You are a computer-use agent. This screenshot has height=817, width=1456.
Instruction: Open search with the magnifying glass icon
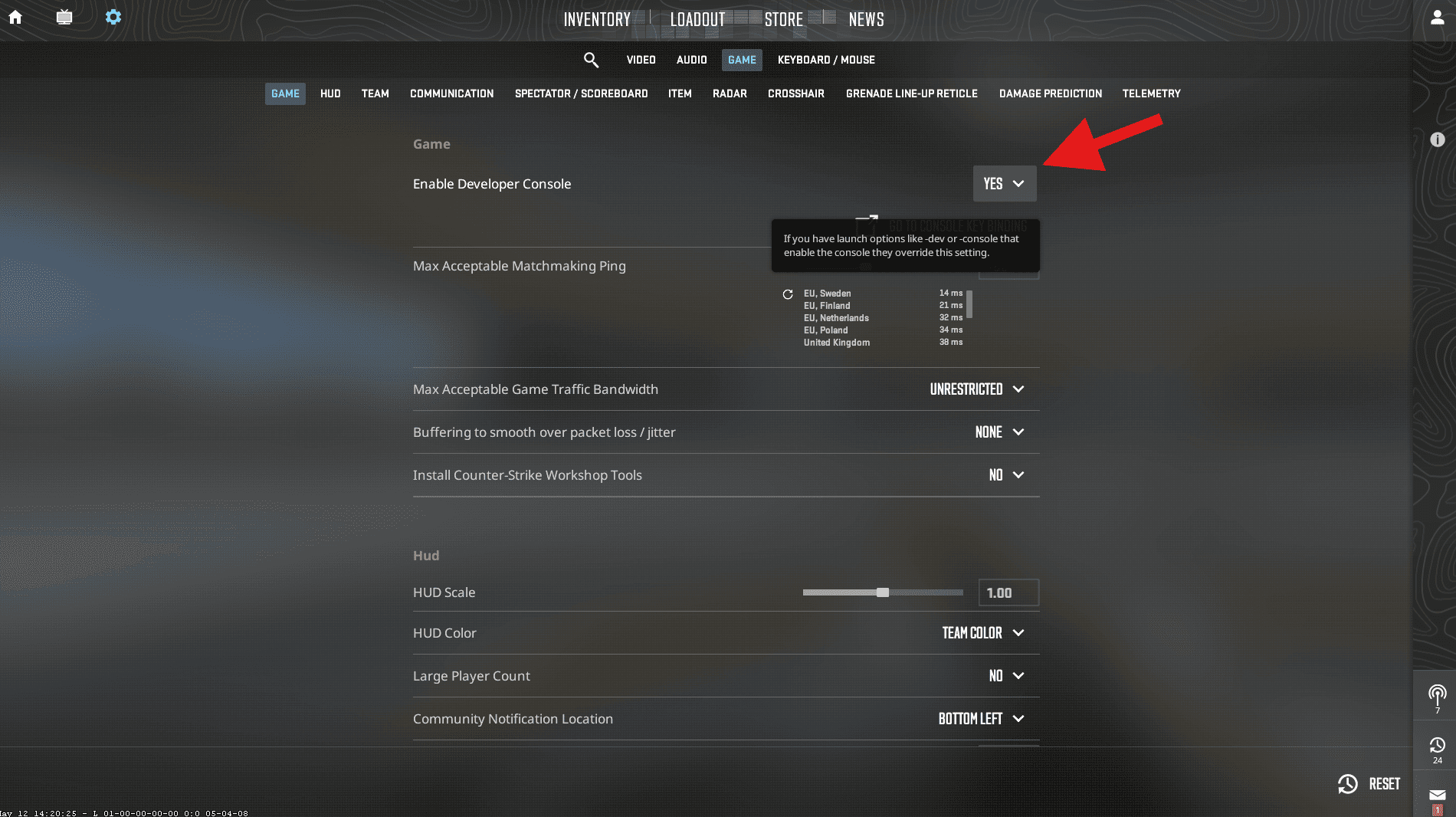(x=591, y=60)
